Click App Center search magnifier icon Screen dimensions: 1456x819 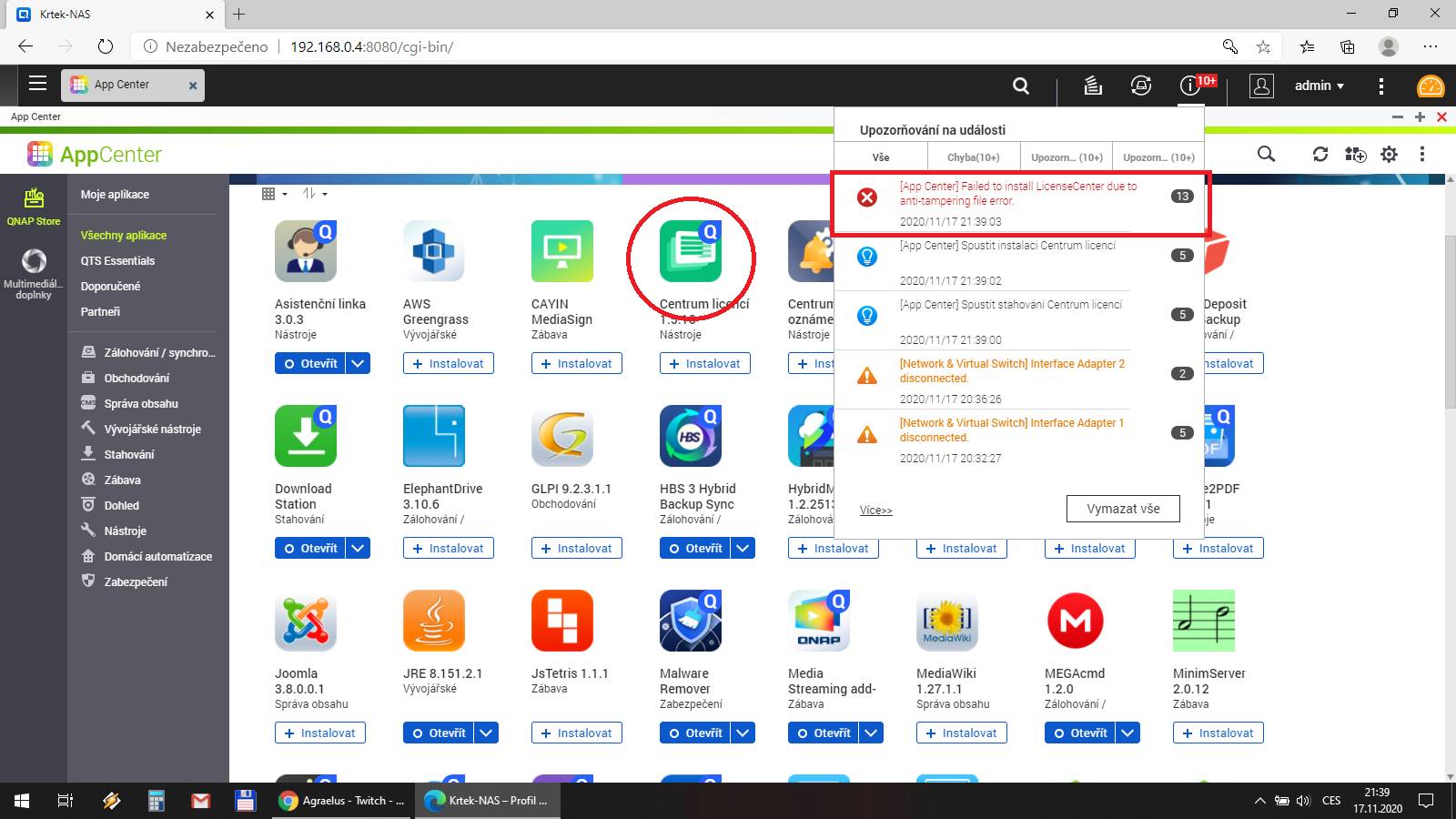[1266, 154]
